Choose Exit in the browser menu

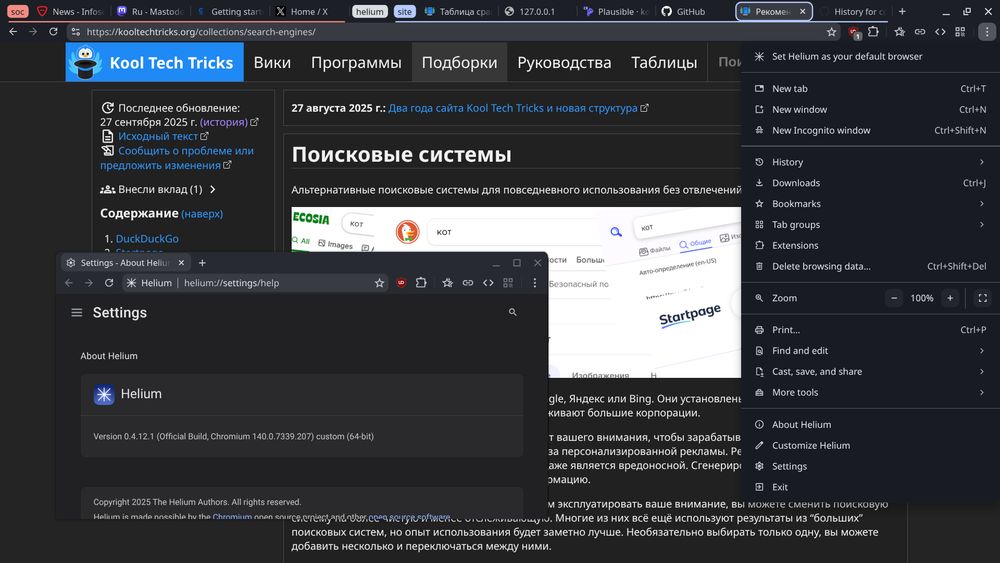871,487
